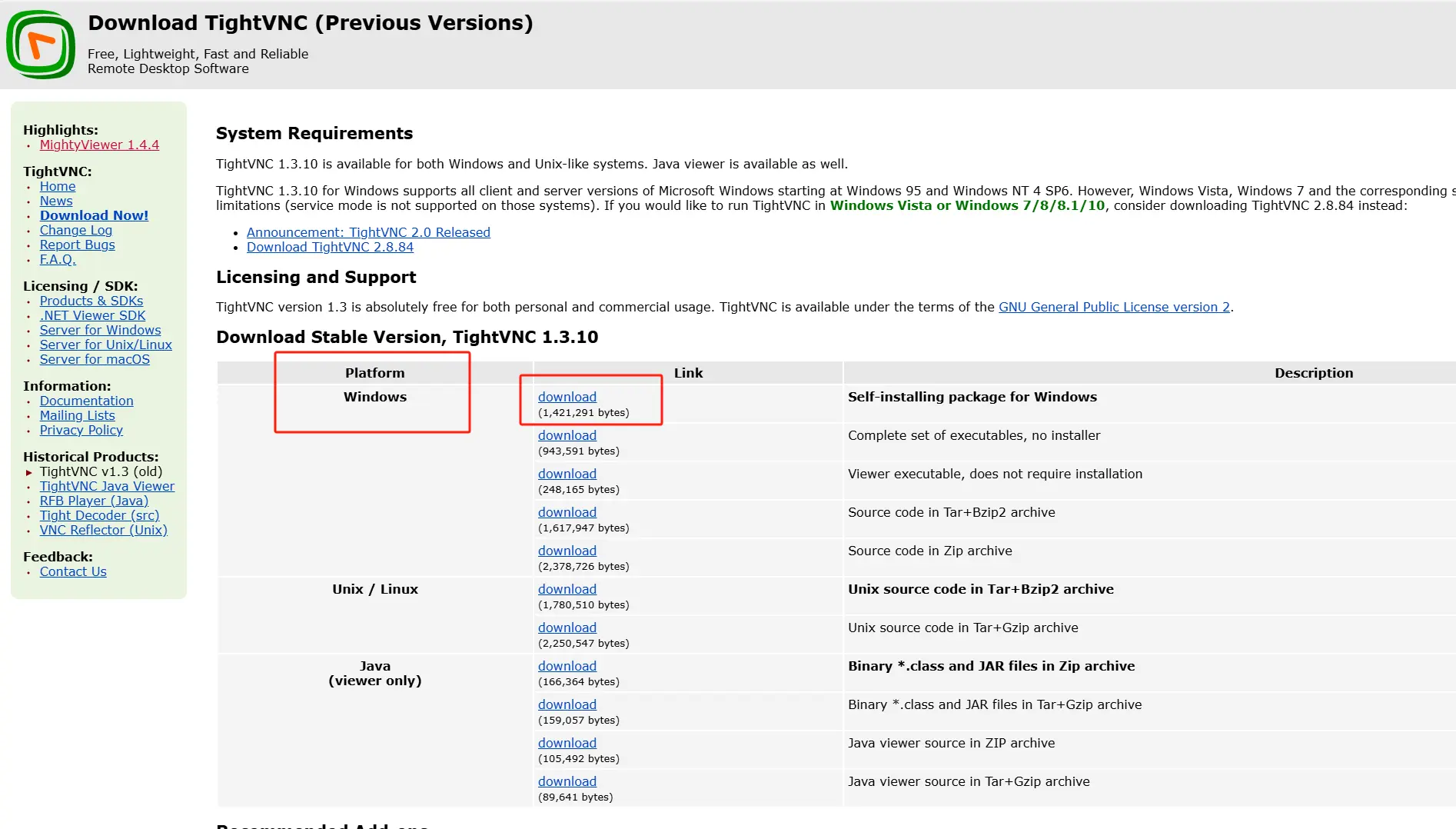Screen dimensions: 1456x829
Task: Click the 'Link' table header
Action: coord(688,373)
